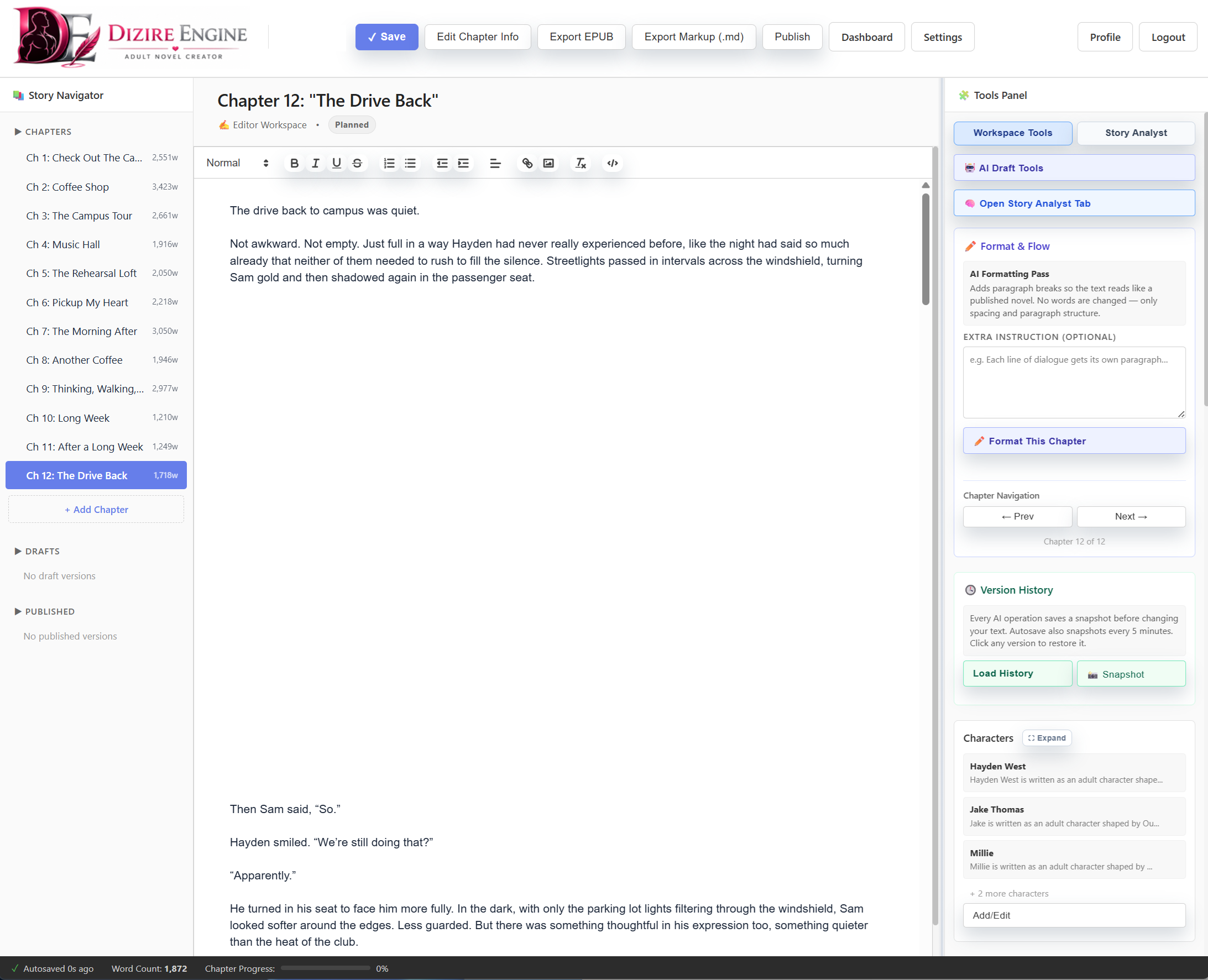
Task: Click '+ 2 more characters' text
Action: pyautogui.click(x=1010, y=894)
